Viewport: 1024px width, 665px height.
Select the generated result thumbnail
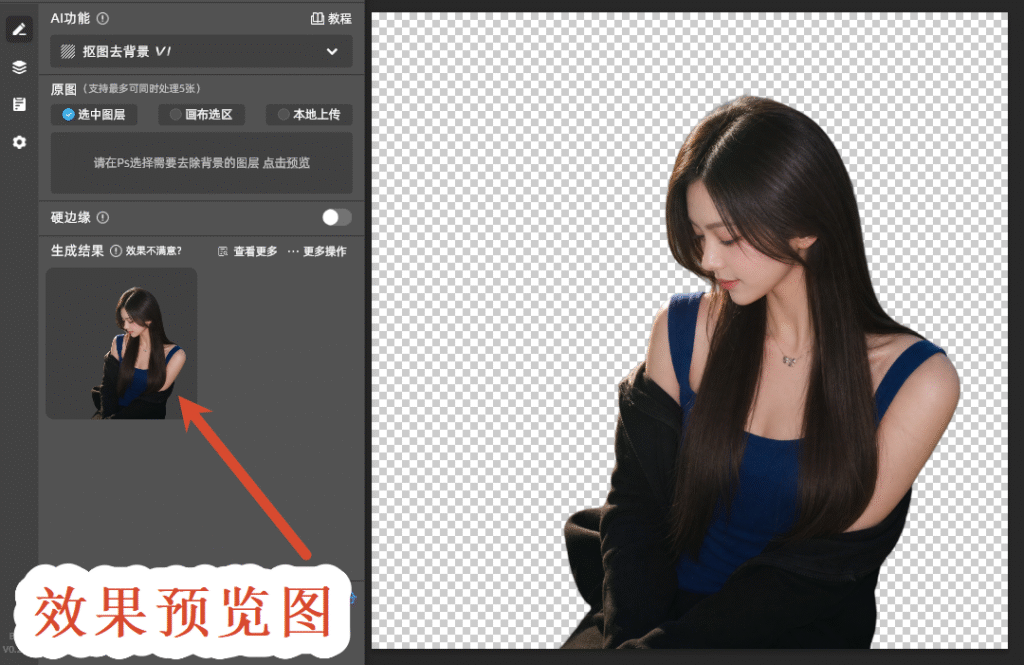pyautogui.click(x=121, y=344)
